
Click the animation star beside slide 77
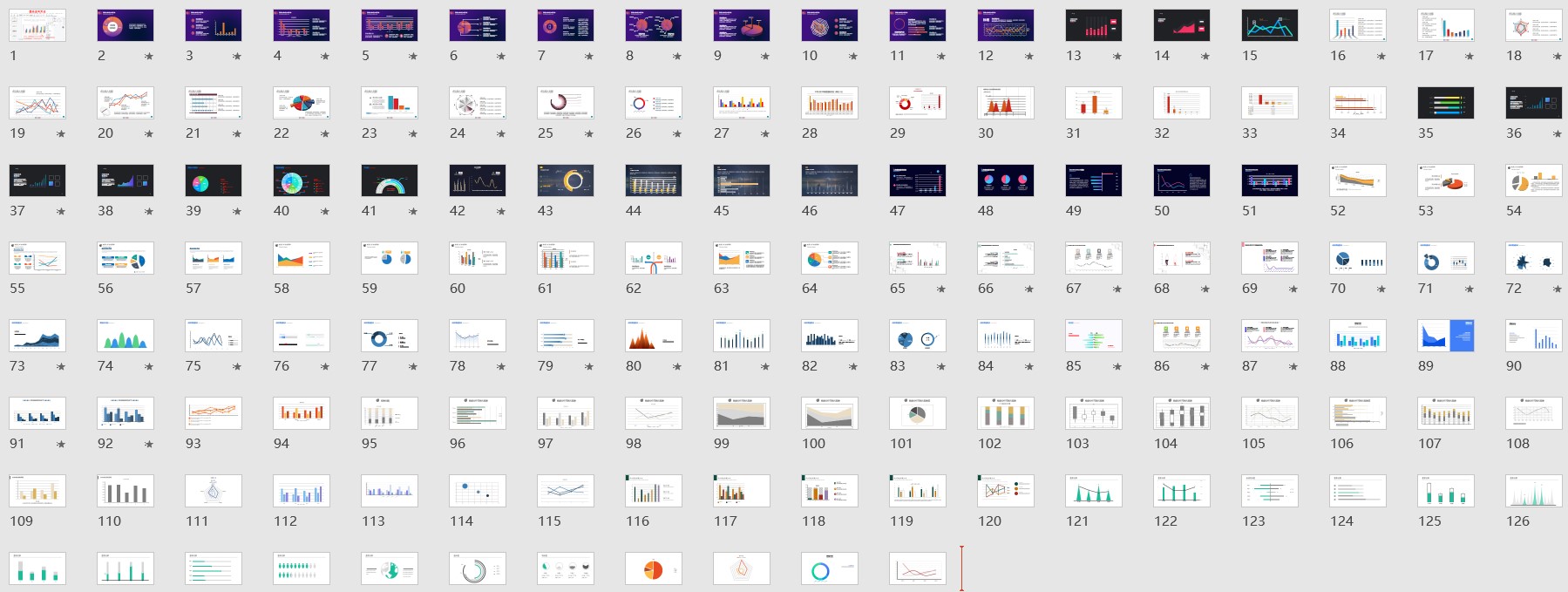413,367
